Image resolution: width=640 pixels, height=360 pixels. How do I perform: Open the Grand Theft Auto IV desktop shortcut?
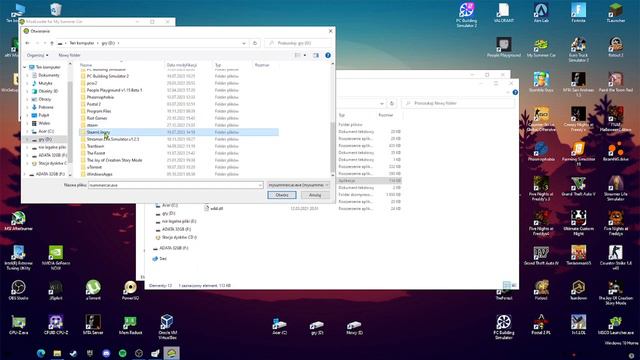tap(541, 256)
